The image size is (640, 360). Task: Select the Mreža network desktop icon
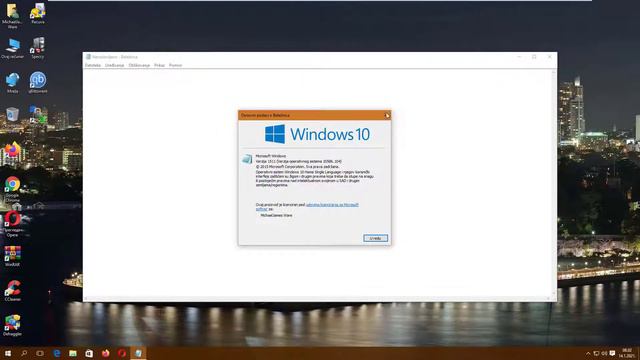[x=12, y=83]
